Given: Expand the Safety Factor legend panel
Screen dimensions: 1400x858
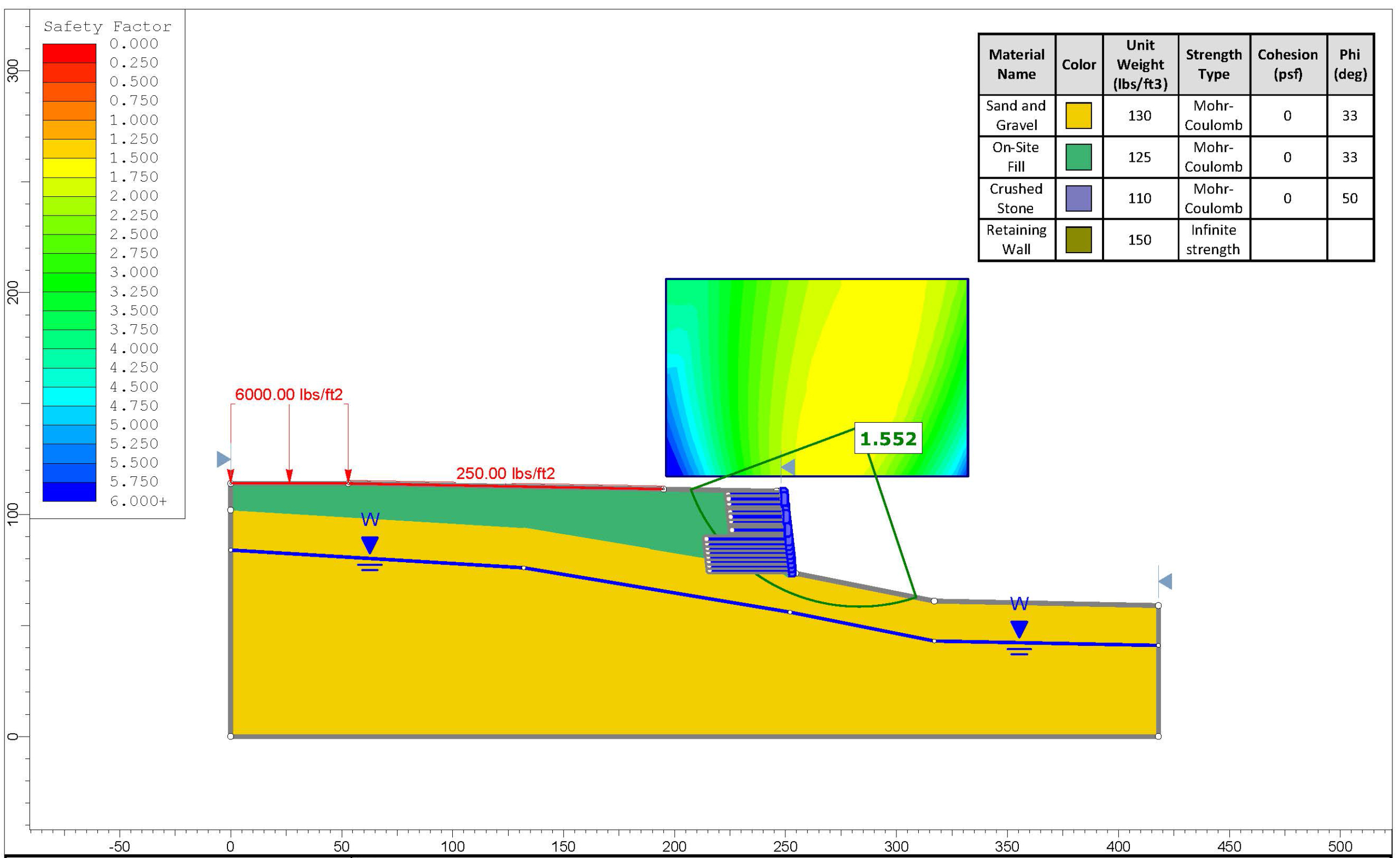Looking at the screenshot, I should pyautogui.click(x=108, y=26).
